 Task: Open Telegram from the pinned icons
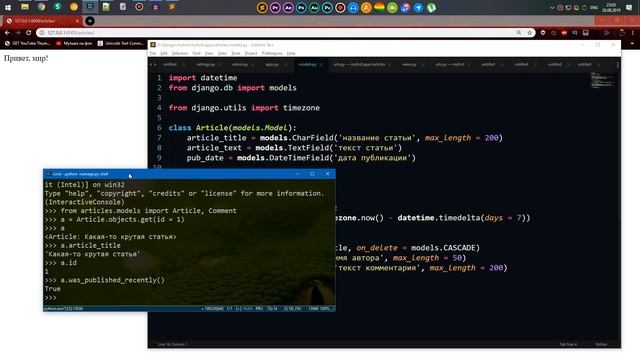(418, 7)
